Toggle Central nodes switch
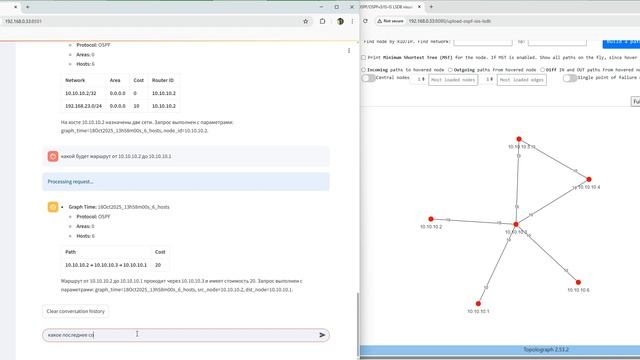Image resolution: width=640 pixels, height=360 pixels. pos(368,78)
